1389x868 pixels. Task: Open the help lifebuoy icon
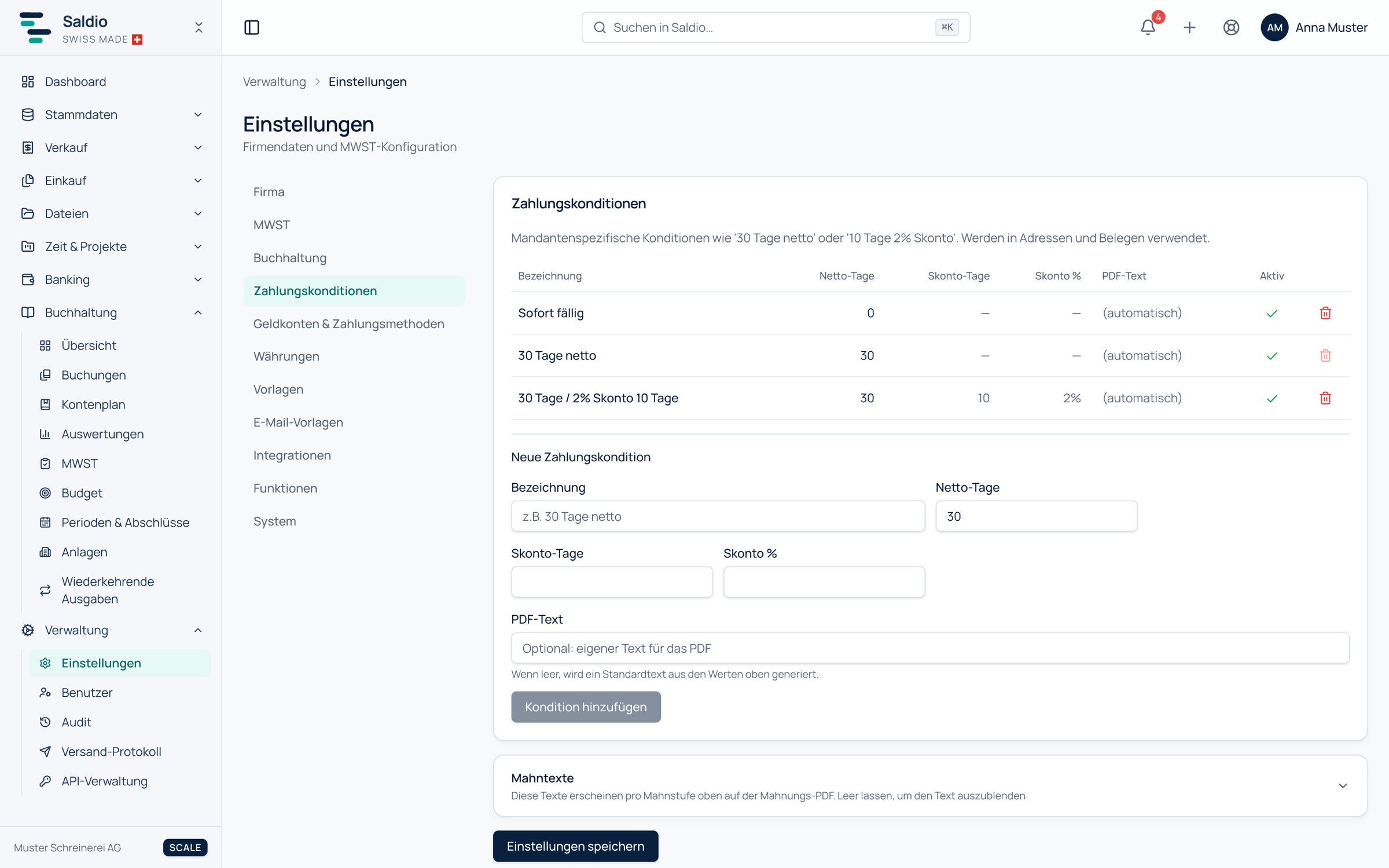click(x=1231, y=27)
